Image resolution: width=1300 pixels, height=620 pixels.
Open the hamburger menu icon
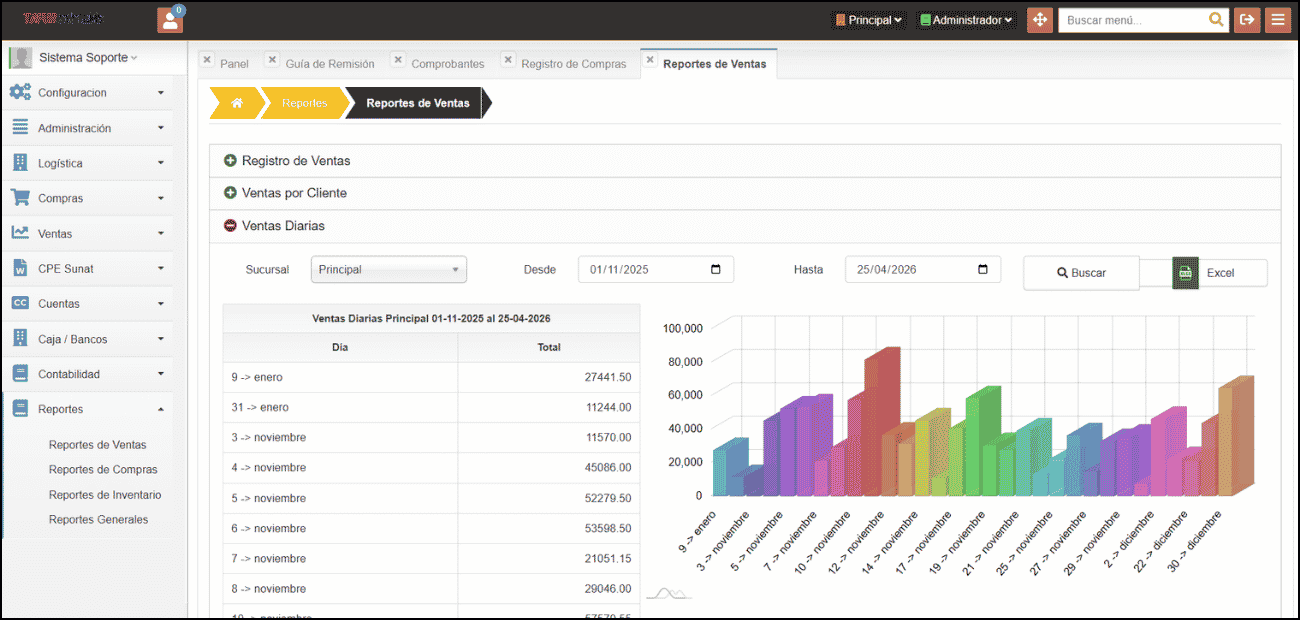pos(1277,19)
